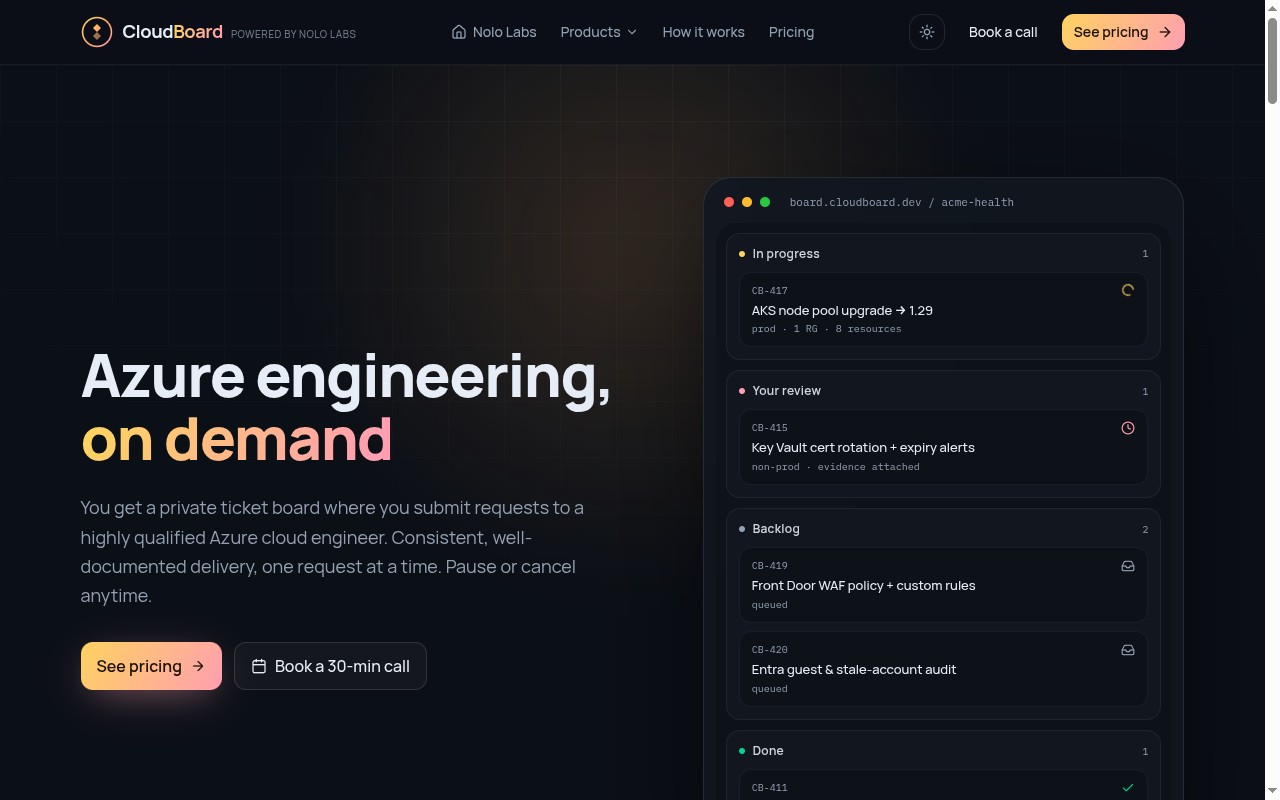This screenshot has height=800, width=1280.
Task: Click the page's vertical scrollbar thumb
Action: (1272, 60)
